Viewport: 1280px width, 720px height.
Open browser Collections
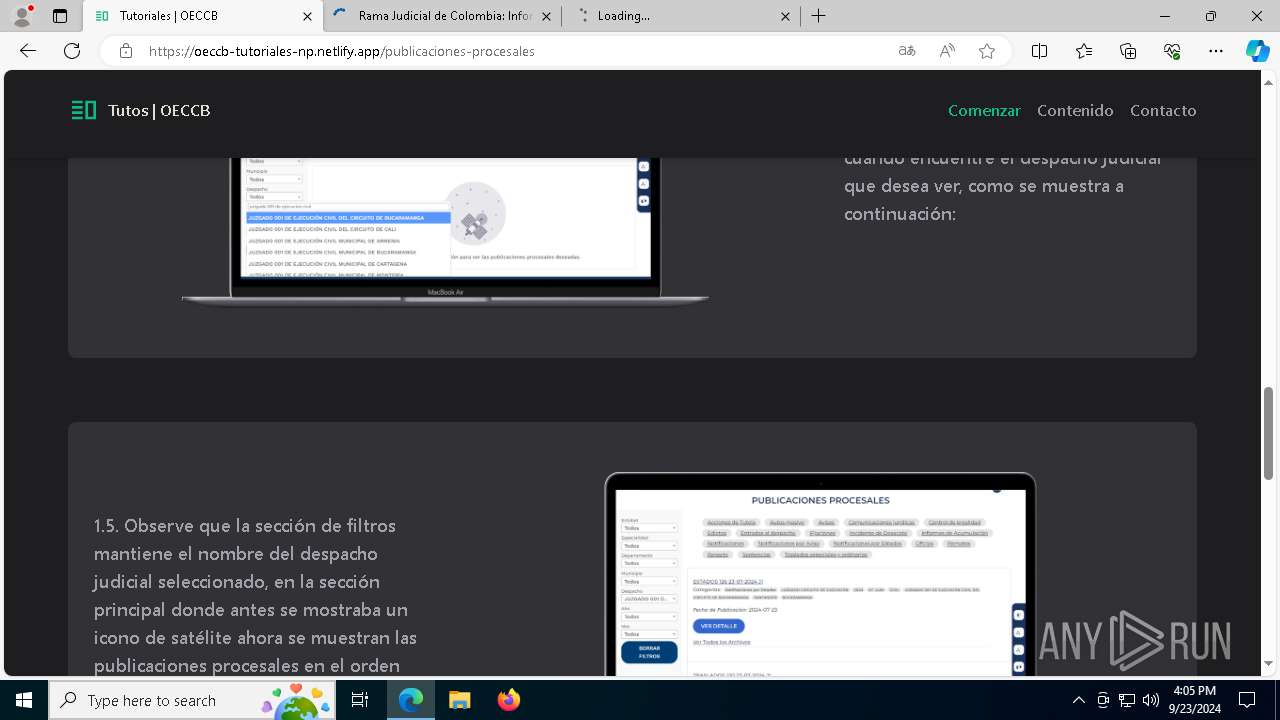[1128, 51]
